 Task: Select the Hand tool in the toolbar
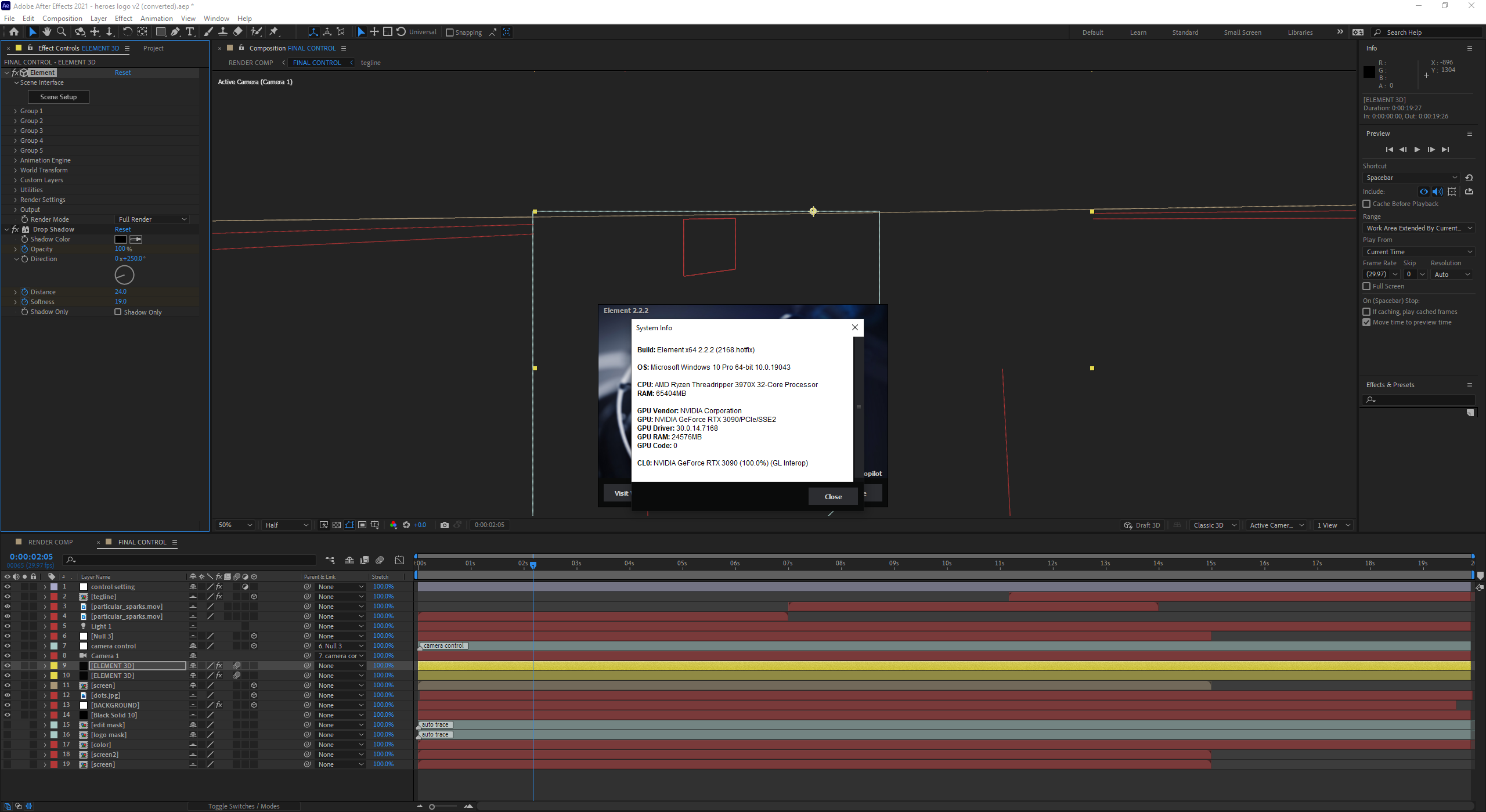(x=47, y=32)
